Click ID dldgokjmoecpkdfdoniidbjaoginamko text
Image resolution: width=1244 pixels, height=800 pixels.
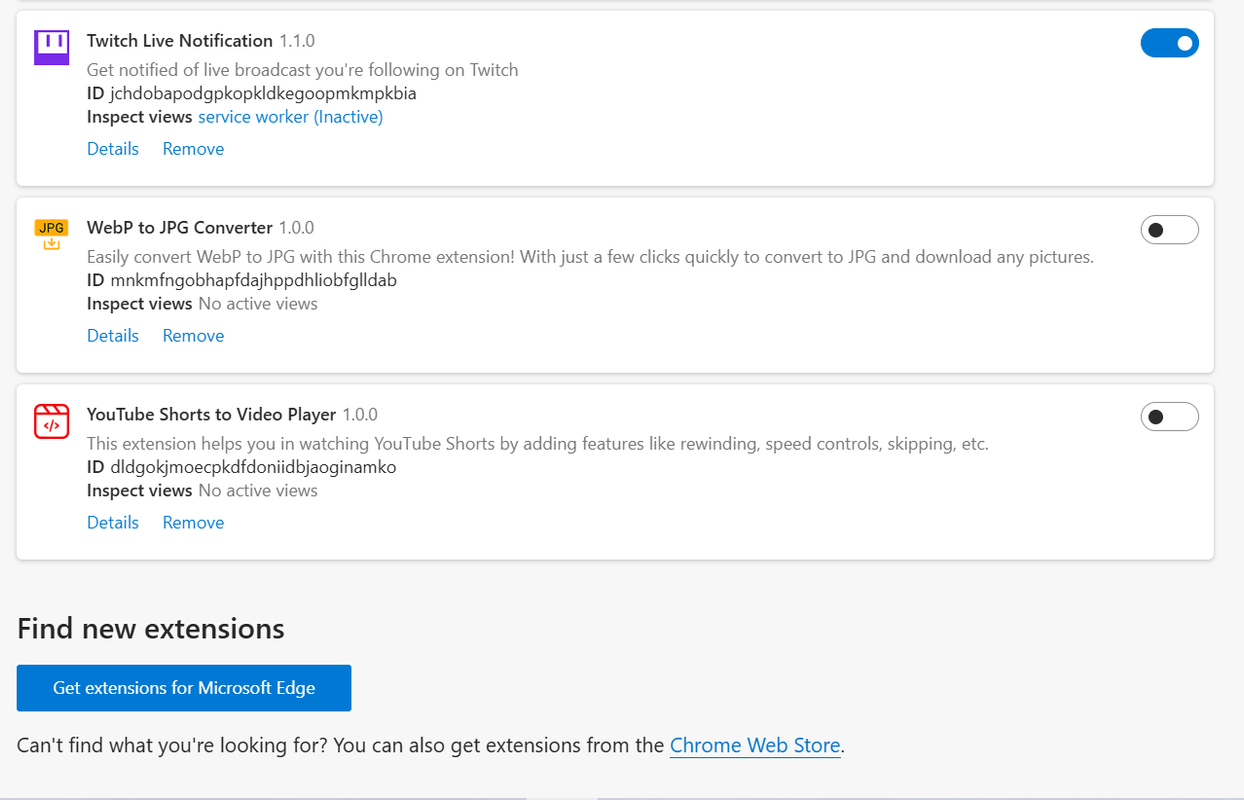242,468
